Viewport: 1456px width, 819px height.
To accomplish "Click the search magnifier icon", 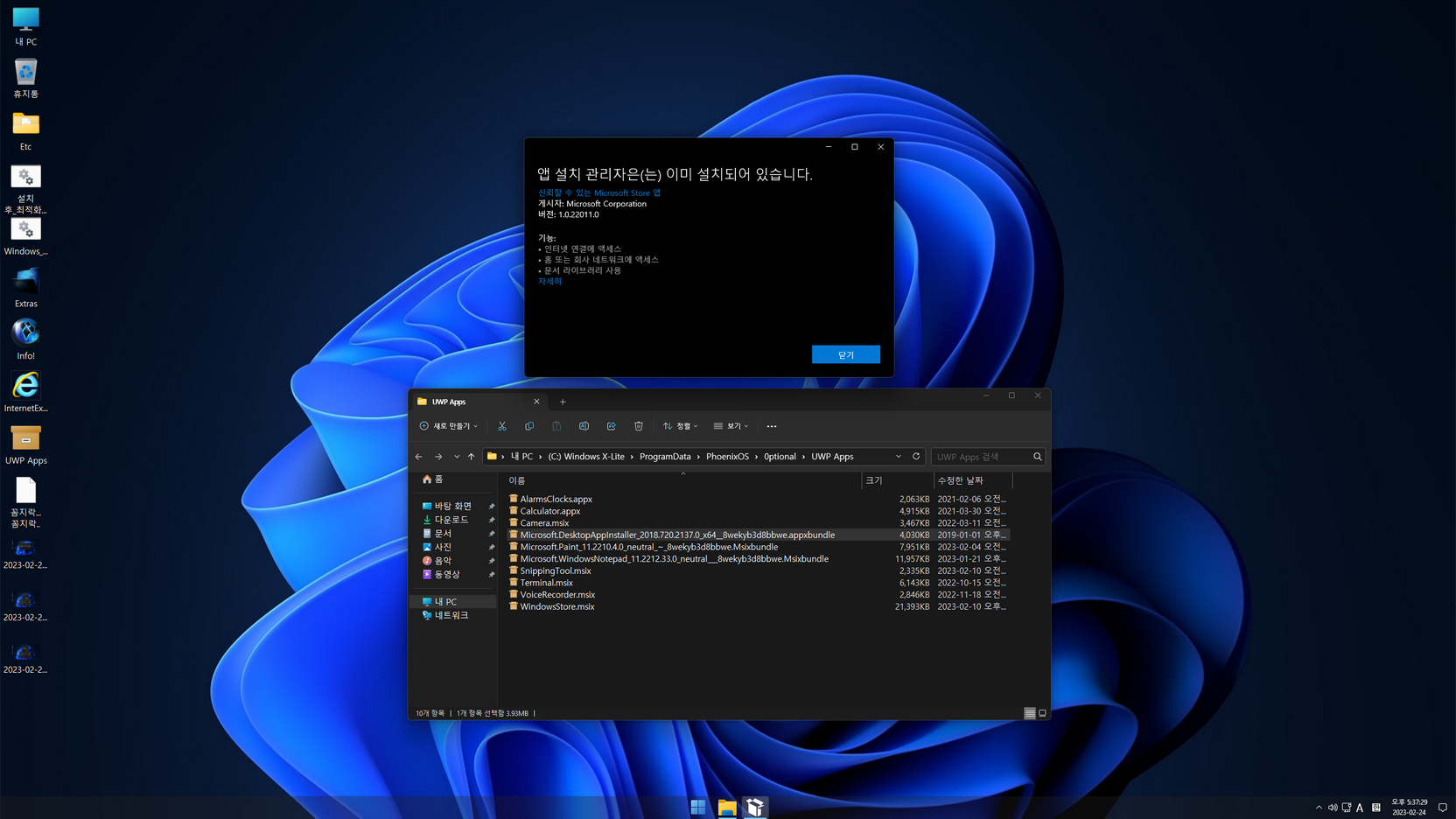I will tap(1038, 457).
